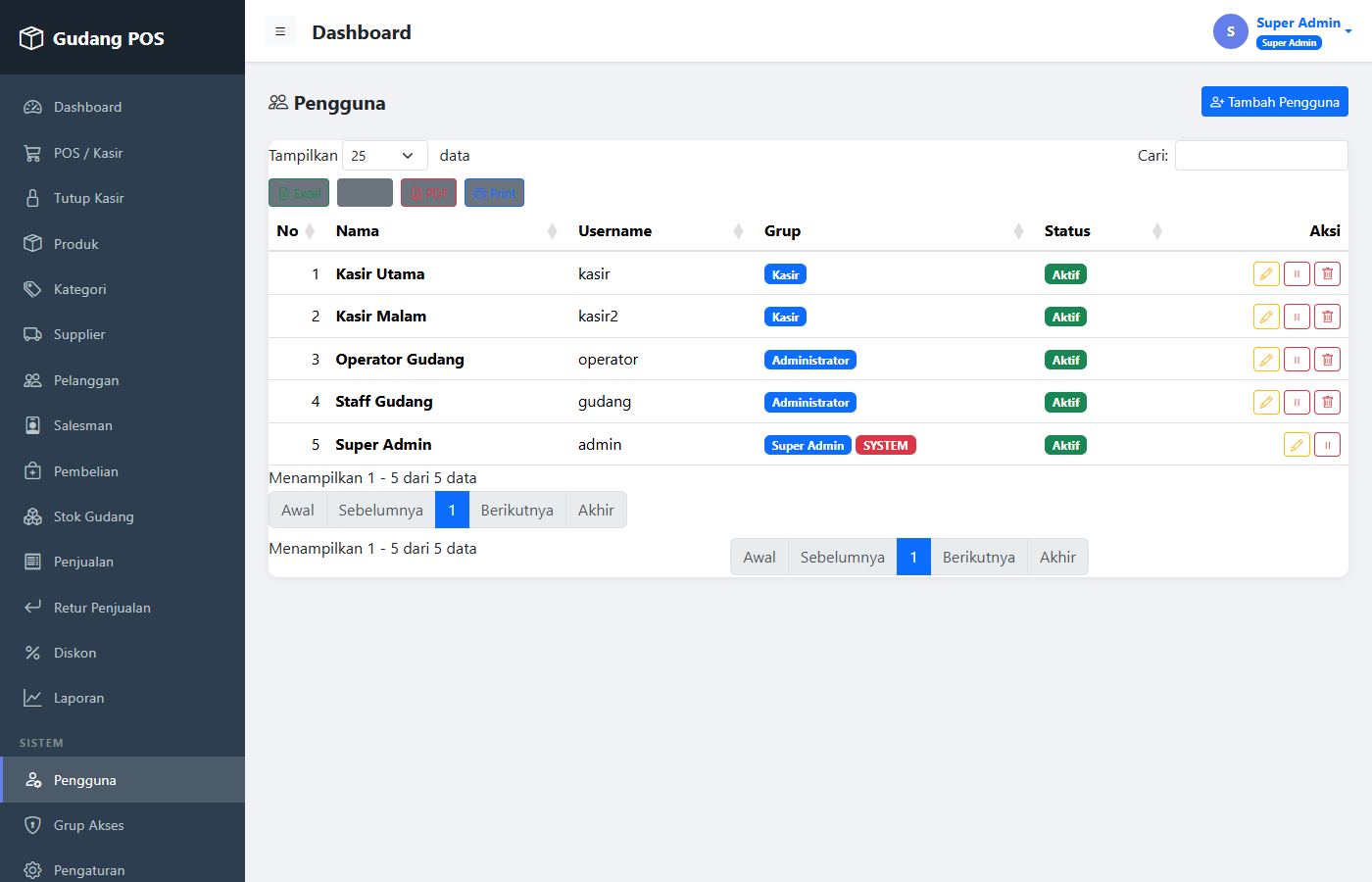Open the Dashboard menu in sidebar
Image resolution: width=1372 pixels, height=882 pixels.
[122, 107]
